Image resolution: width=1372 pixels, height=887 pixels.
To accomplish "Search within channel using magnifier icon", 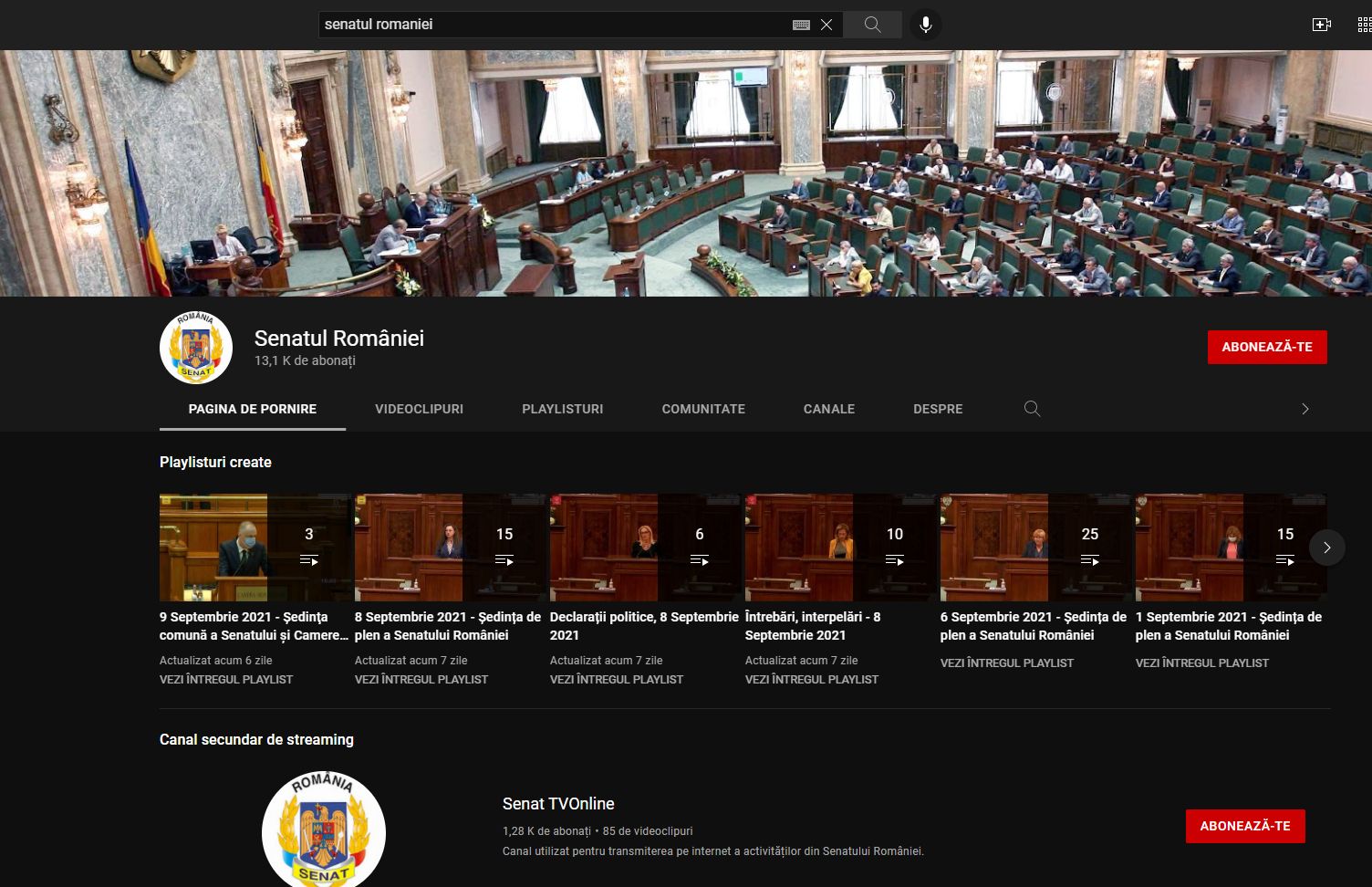I will click(1032, 409).
